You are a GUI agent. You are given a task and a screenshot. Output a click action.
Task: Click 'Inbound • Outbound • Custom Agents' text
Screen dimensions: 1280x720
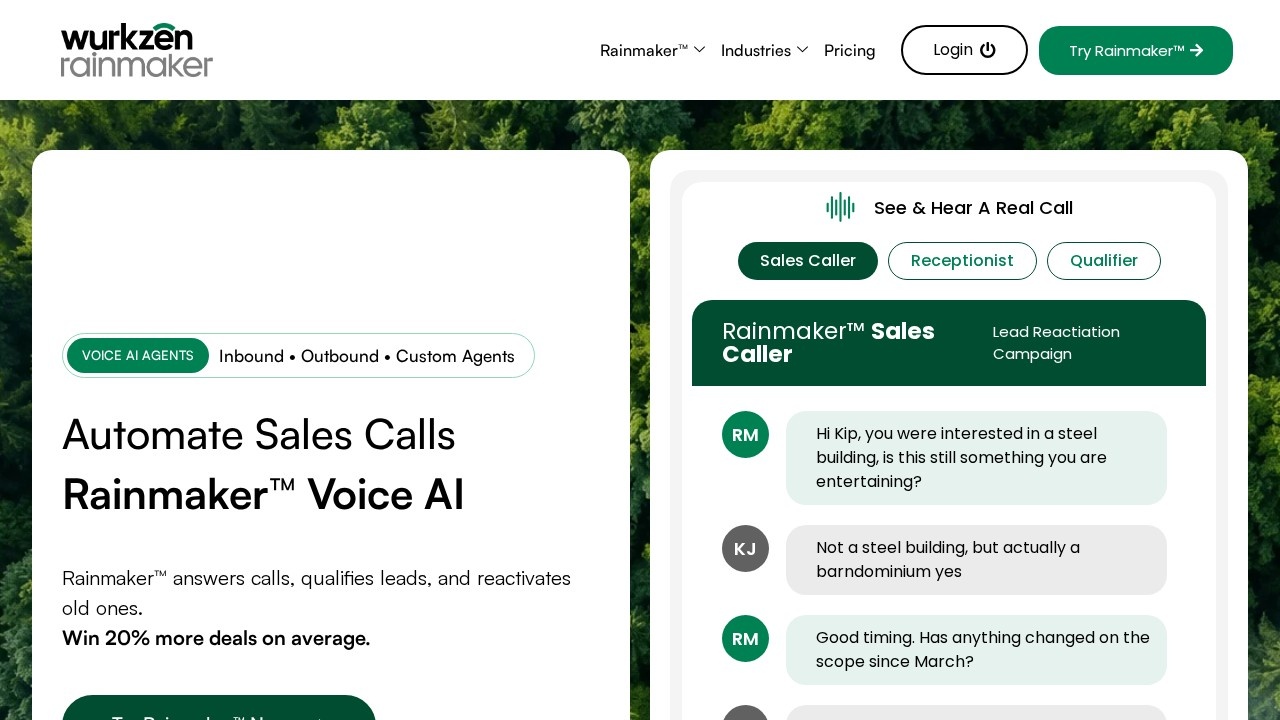[x=367, y=356]
